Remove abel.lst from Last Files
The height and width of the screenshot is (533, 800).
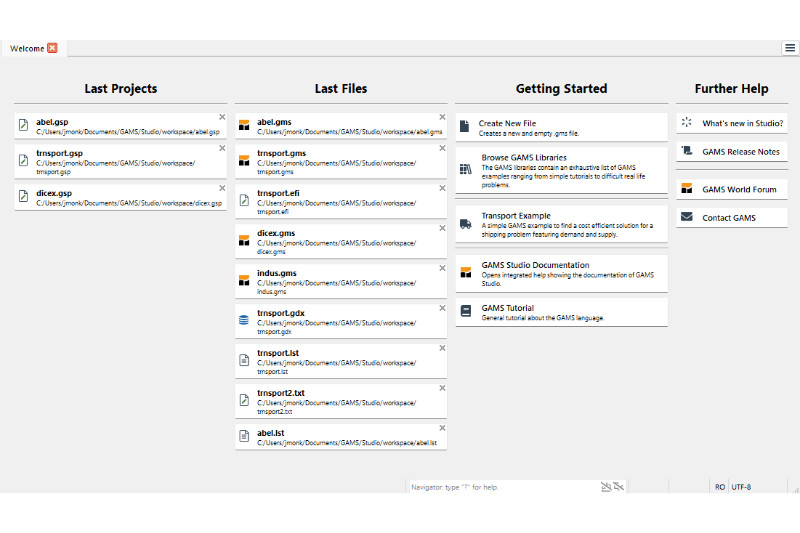tap(442, 428)
